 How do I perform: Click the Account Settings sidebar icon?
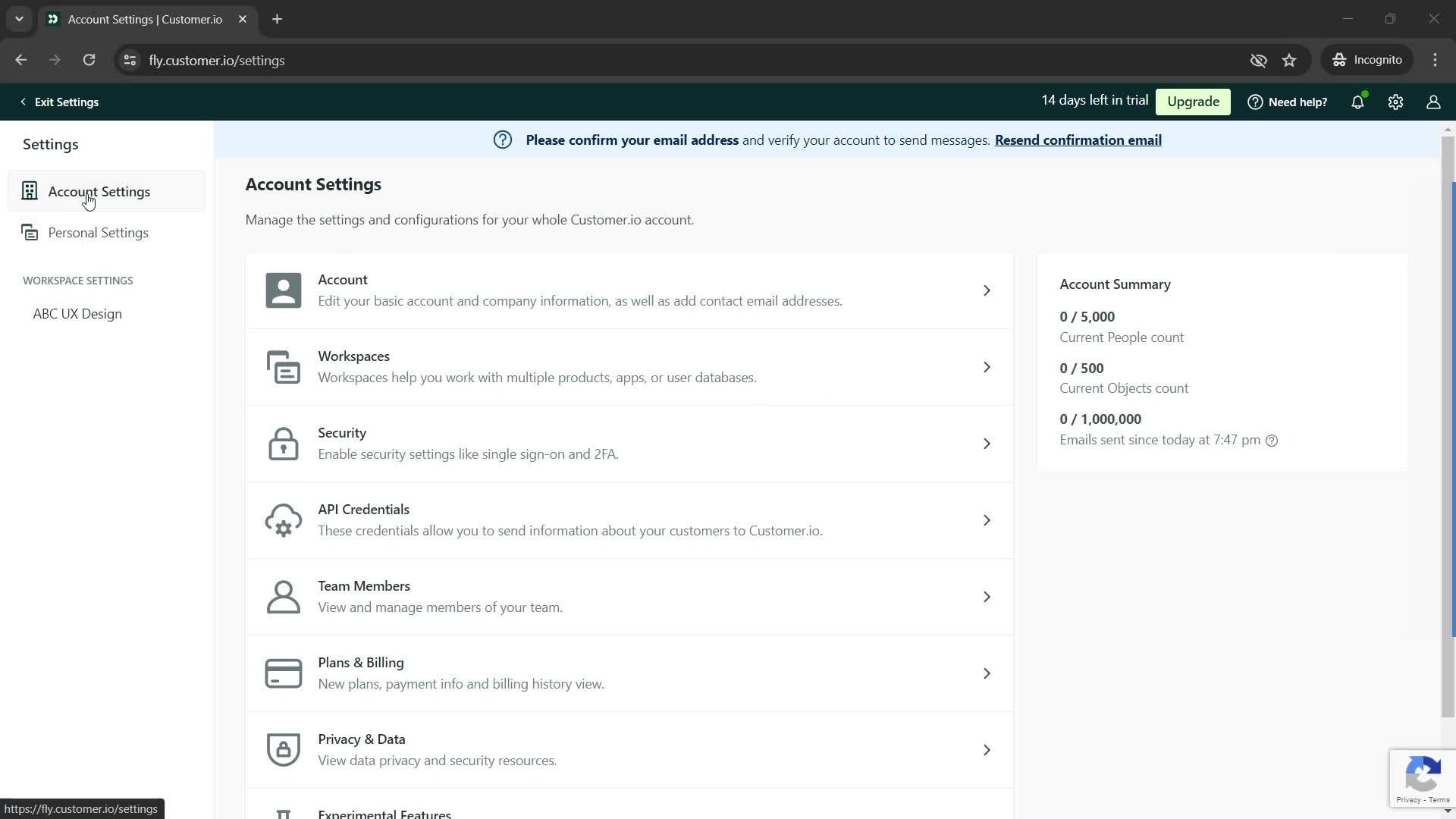tap(29, 191)
